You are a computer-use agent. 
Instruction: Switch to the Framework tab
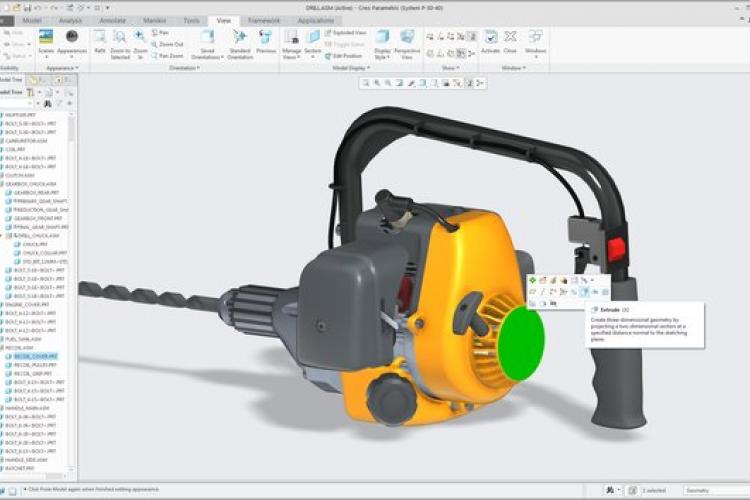click(x=264, y=21)
